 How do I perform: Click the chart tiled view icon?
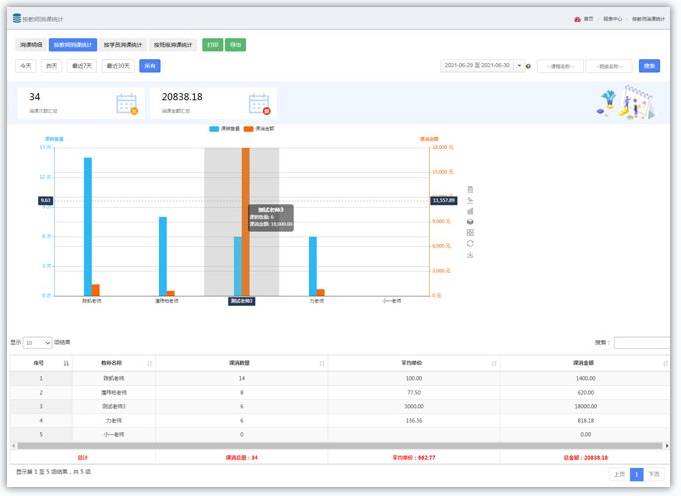click(x=470, y=233)
